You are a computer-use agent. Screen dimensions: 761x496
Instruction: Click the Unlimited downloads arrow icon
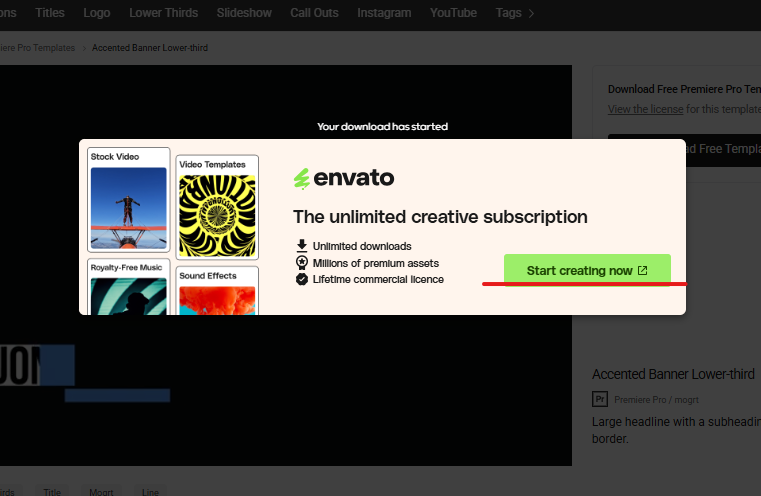(x=302, y=245)
